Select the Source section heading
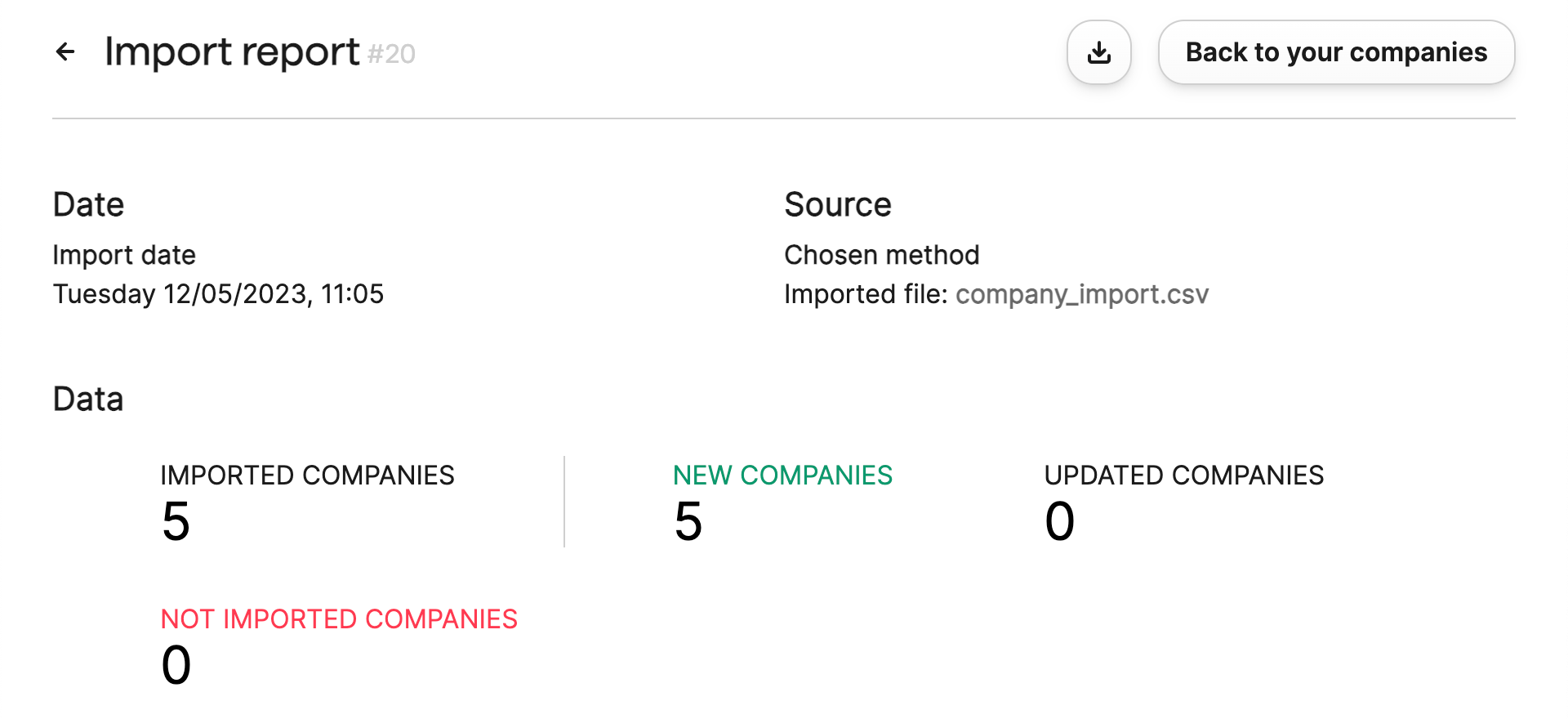The height and width of the screenshot is (719, 1568). [x=837, y=204]
